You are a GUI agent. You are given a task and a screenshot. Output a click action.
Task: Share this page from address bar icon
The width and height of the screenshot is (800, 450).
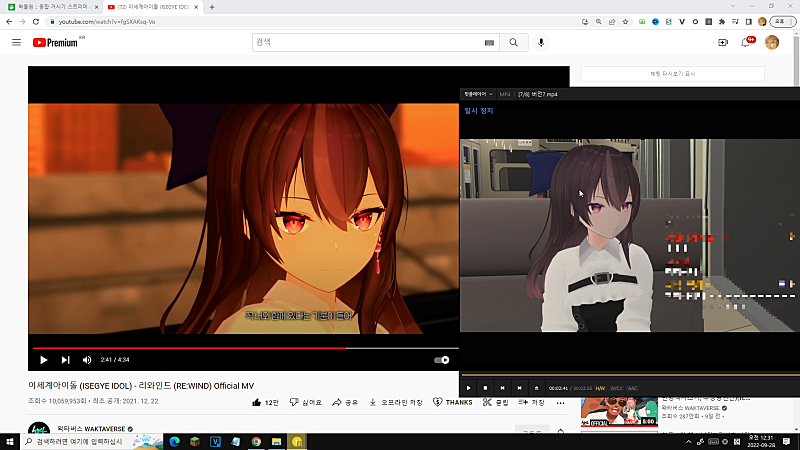(612, 22)
